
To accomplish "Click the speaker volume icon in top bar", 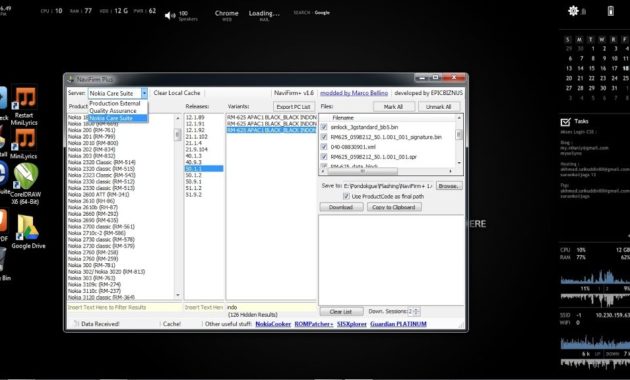I will 170,15.
